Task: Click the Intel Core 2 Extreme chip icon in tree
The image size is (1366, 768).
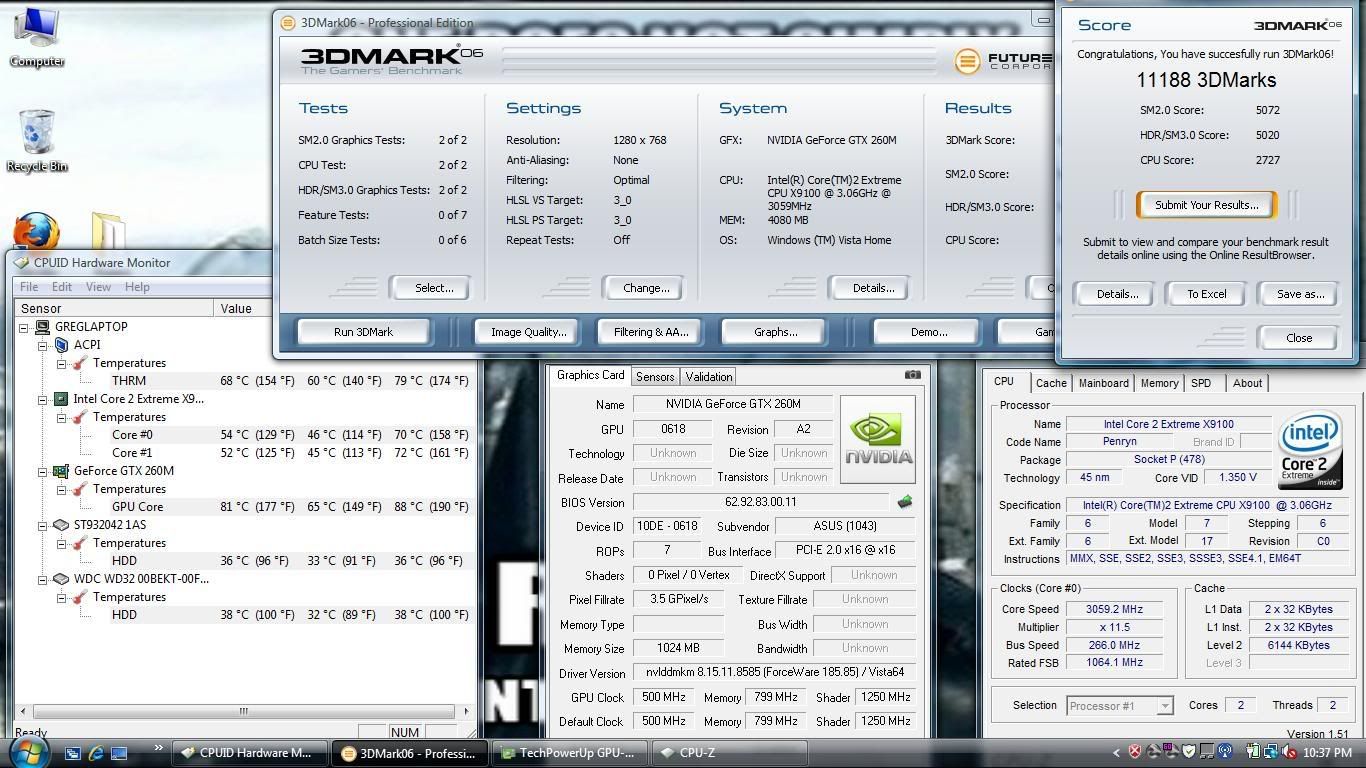Action: [61, 399]
